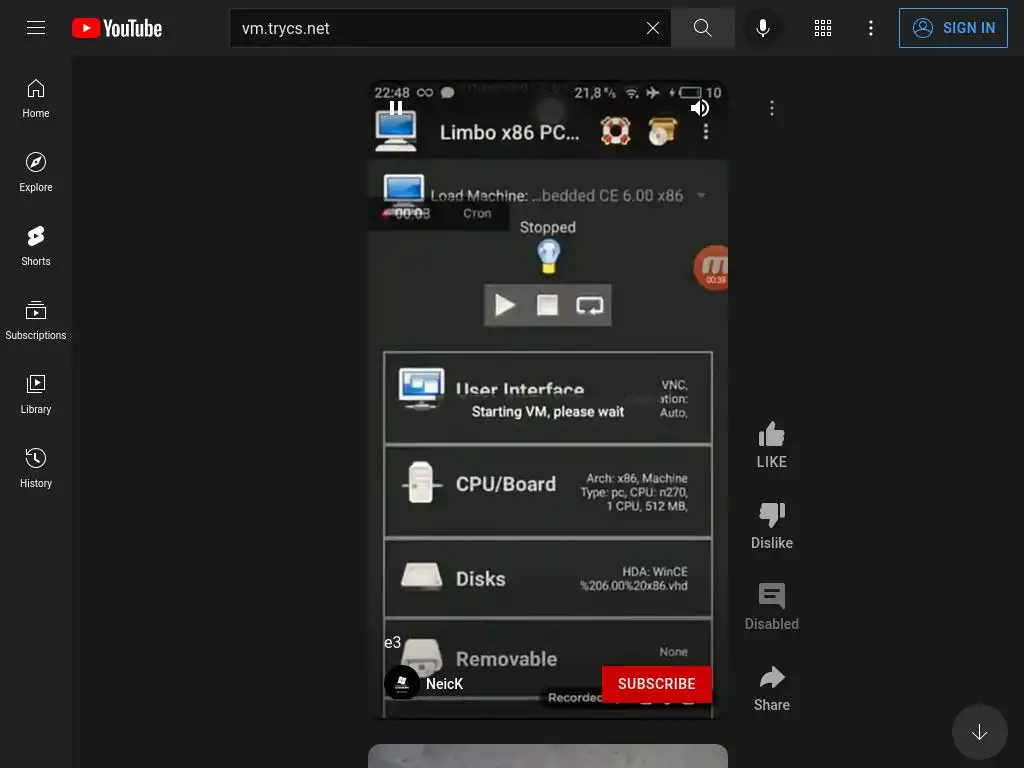Viewport: 1024px width, 768px height.
Task: Click the red recorder bubble overlay
Action: click(712, 268)
